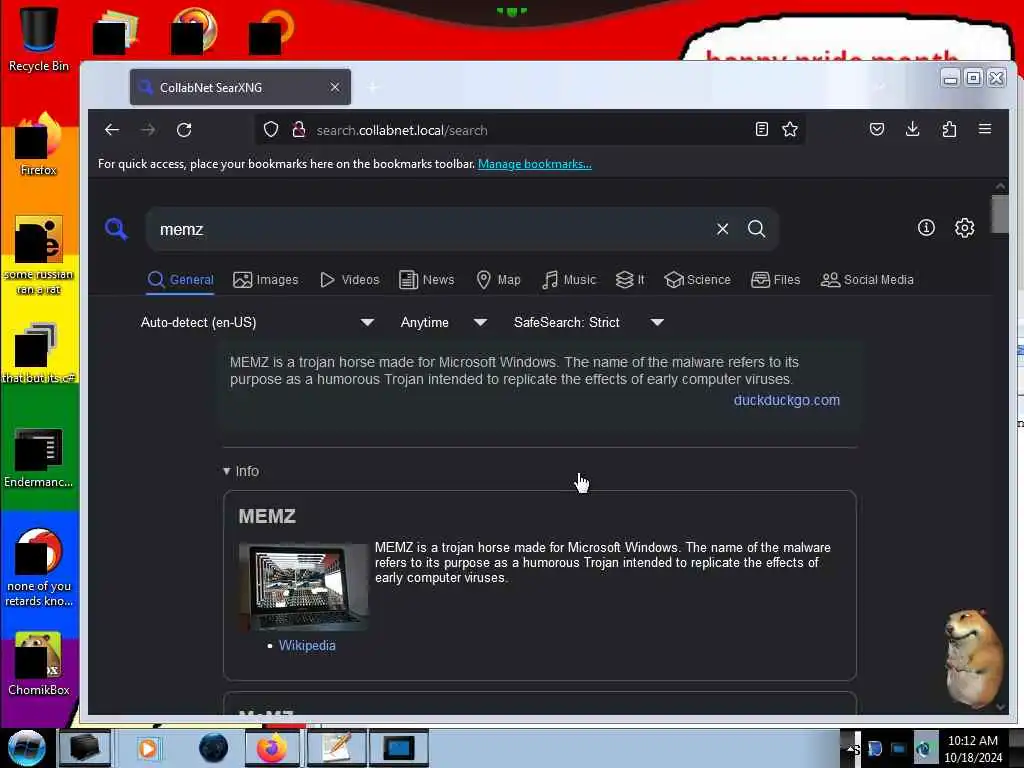
Task: Open the Auto-detect (en-US) language dropdown
Action: (257, 323)
